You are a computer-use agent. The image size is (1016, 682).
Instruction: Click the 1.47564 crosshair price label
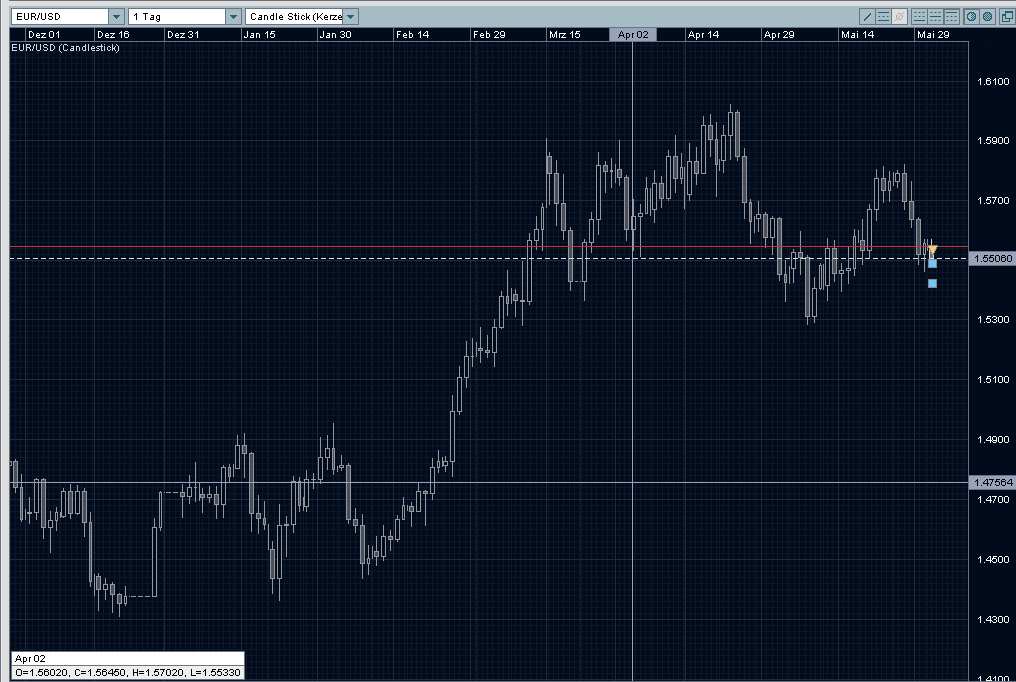click(x=993, y=483)
